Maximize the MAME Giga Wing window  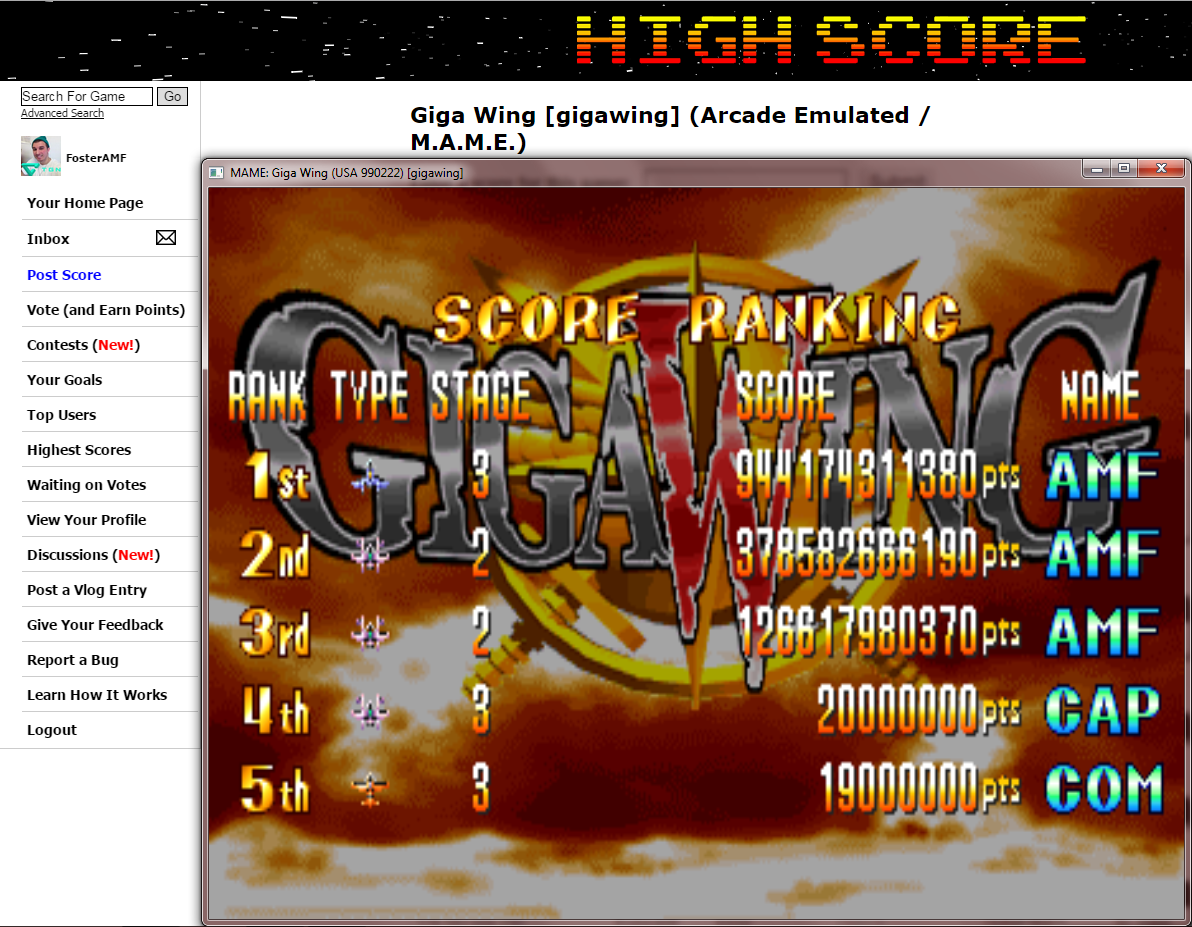pyautogui.click(x=1124, y=169)
